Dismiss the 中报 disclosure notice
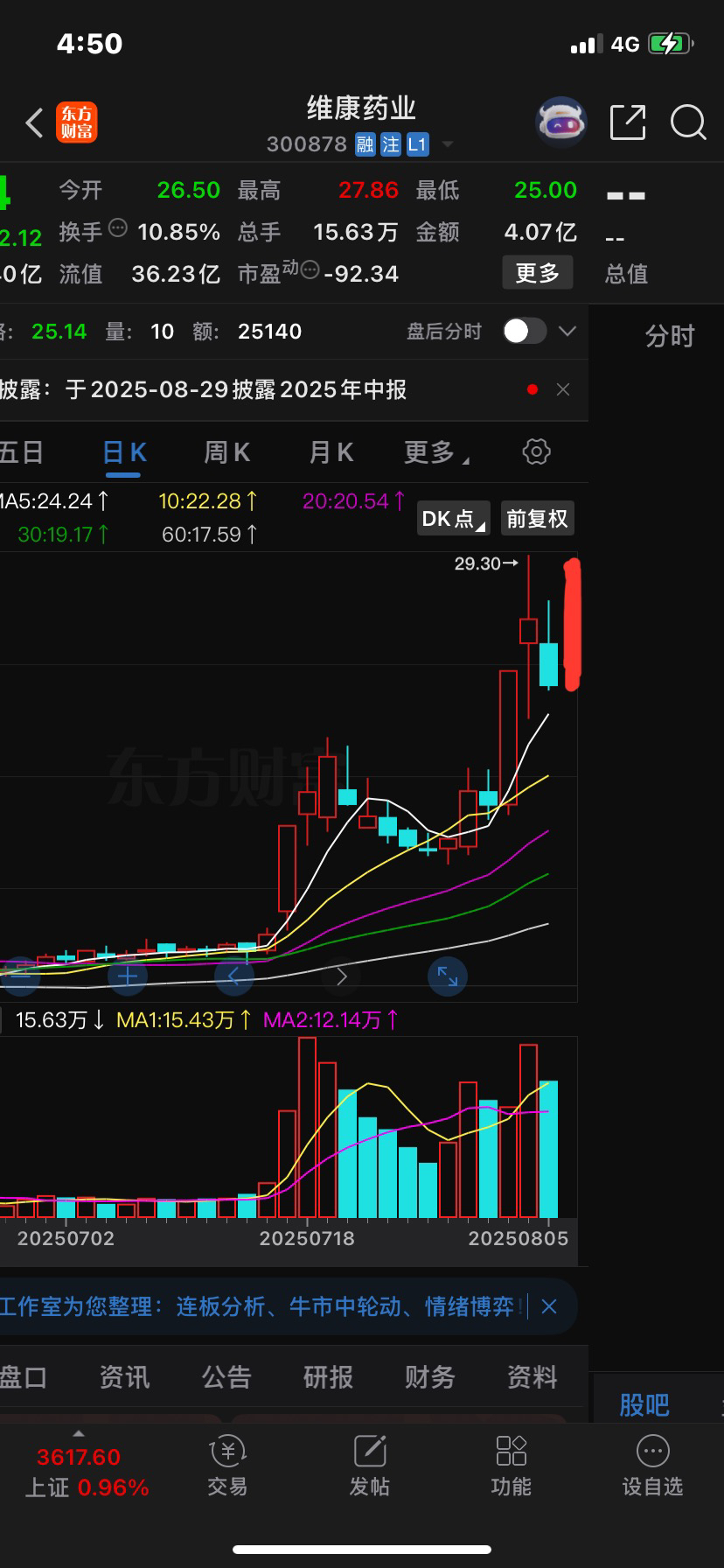Image resolution: width=724 pixels, height=1568 pixels. [563, 389]
